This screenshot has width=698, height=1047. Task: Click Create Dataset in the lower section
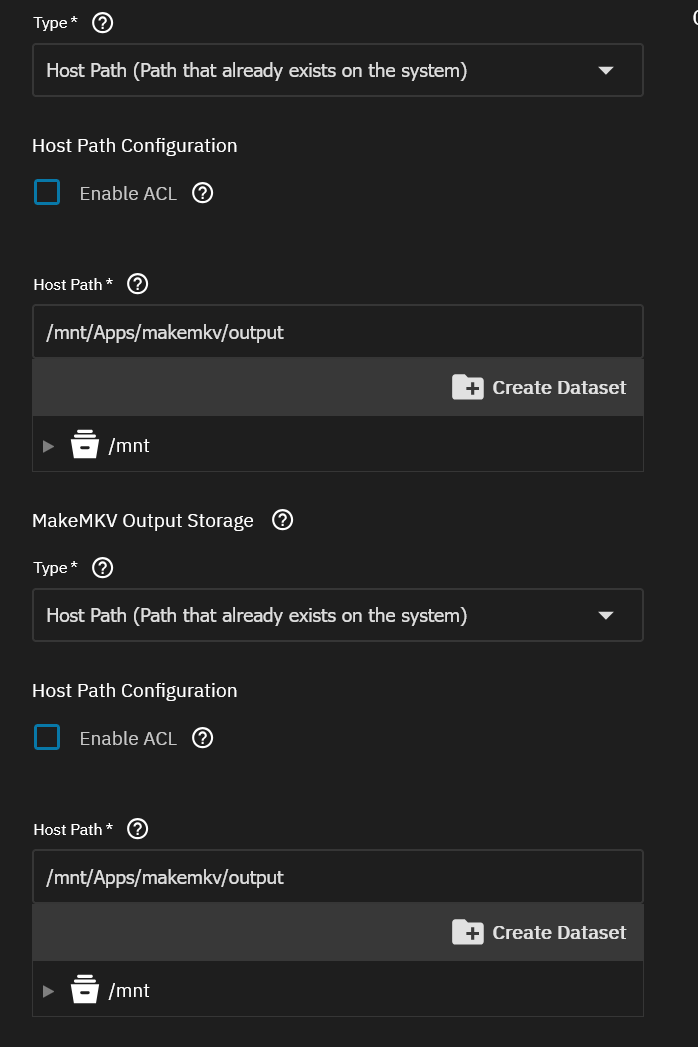coord(539,933)
